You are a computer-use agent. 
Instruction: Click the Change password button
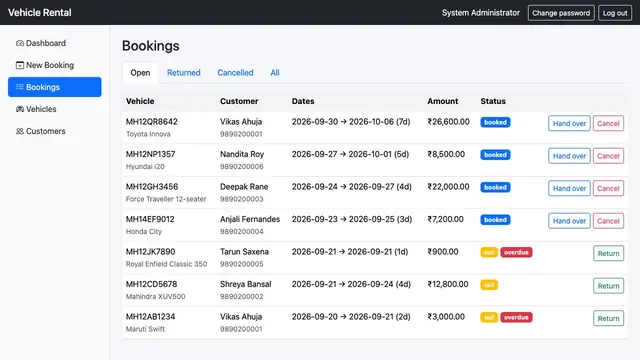point(561,13)
